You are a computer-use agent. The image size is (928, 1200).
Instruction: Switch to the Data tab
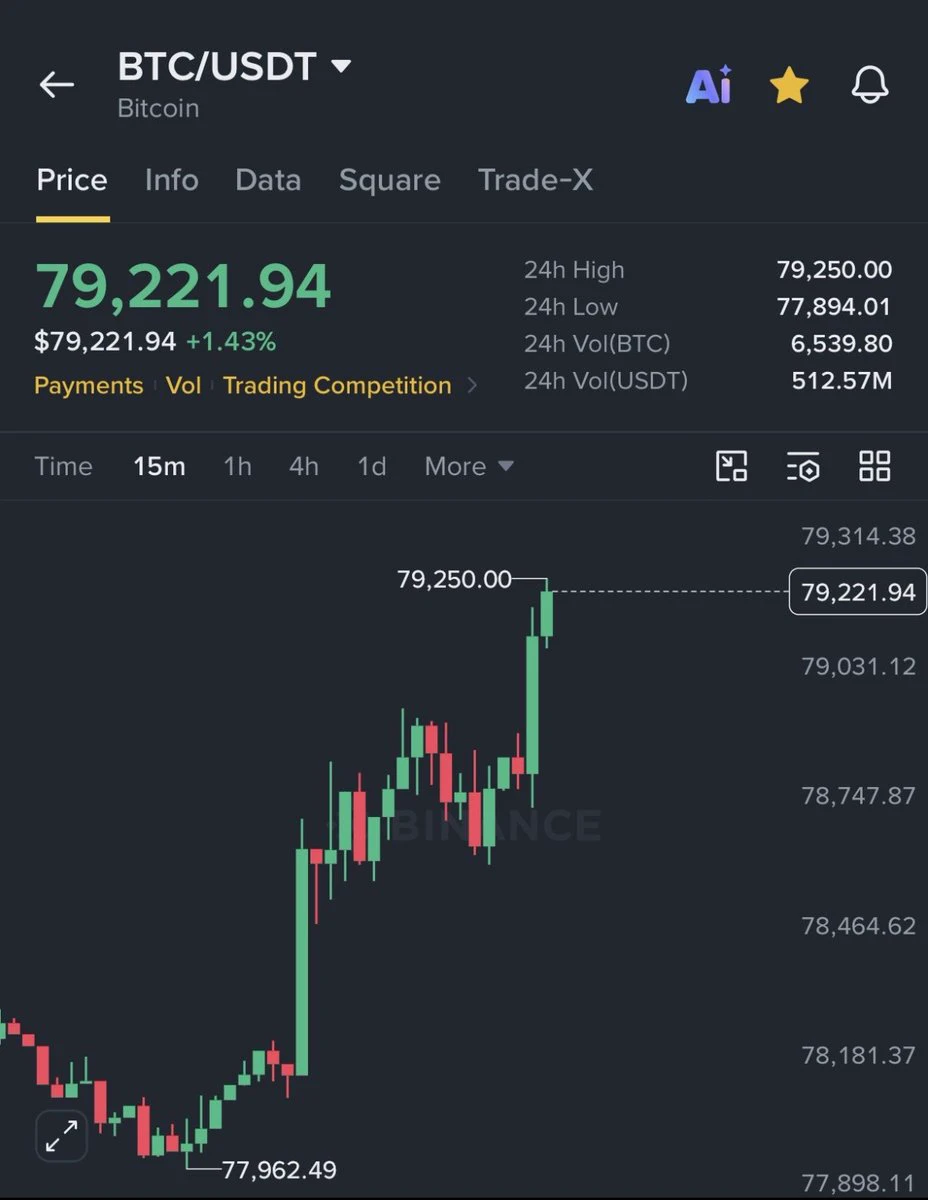click(x=268, y=180)
